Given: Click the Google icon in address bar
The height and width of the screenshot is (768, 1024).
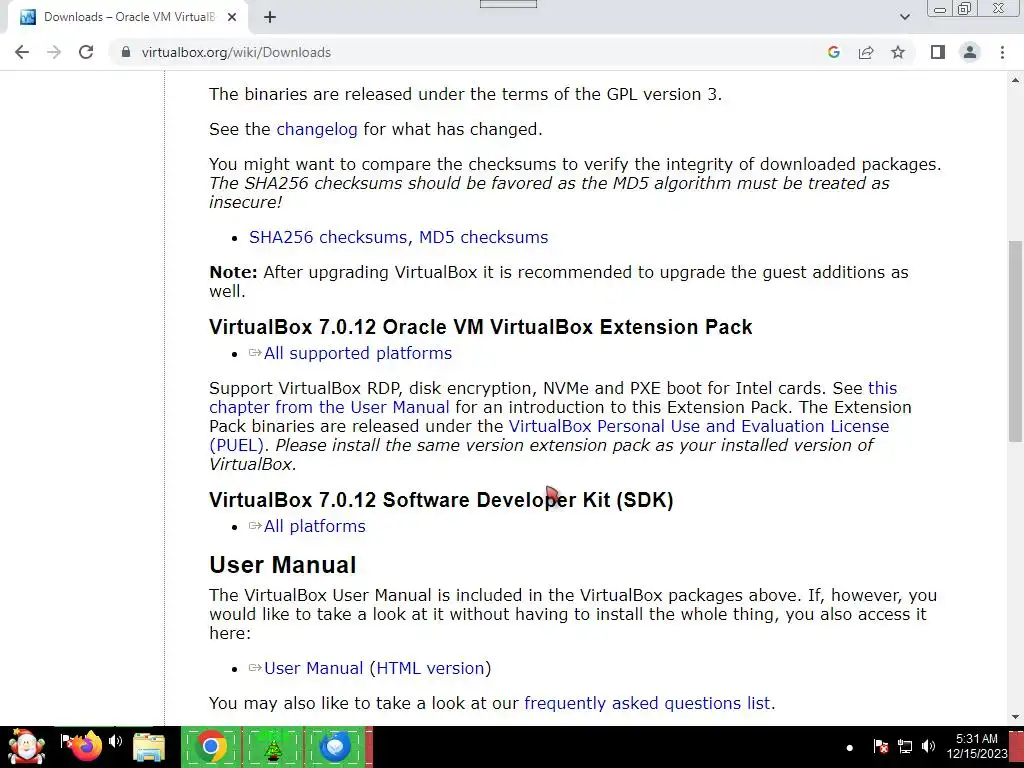Looking at the screenshot, I should [833, 52].
